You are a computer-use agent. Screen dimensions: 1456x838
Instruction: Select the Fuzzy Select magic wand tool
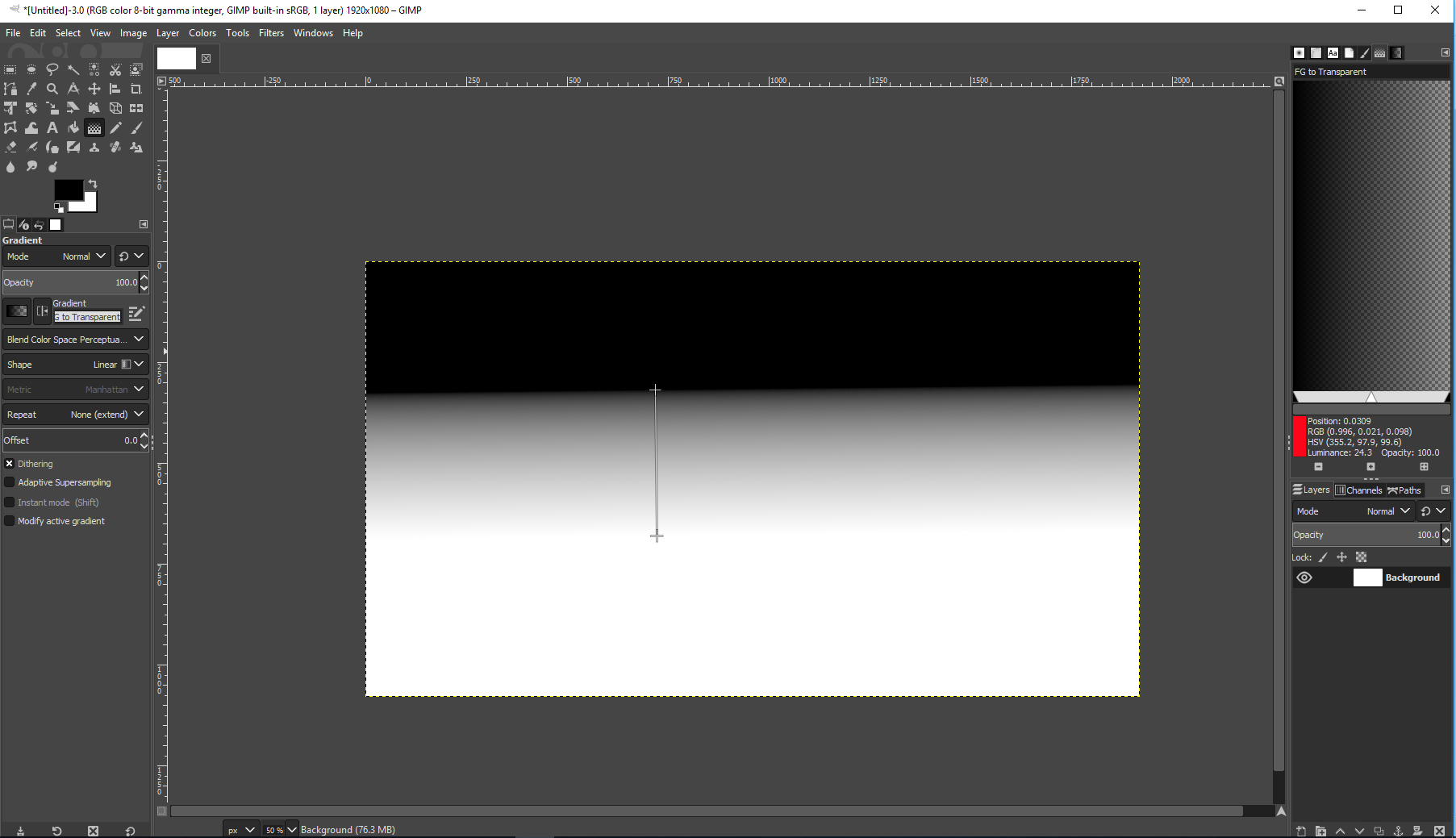pos(73,69)
